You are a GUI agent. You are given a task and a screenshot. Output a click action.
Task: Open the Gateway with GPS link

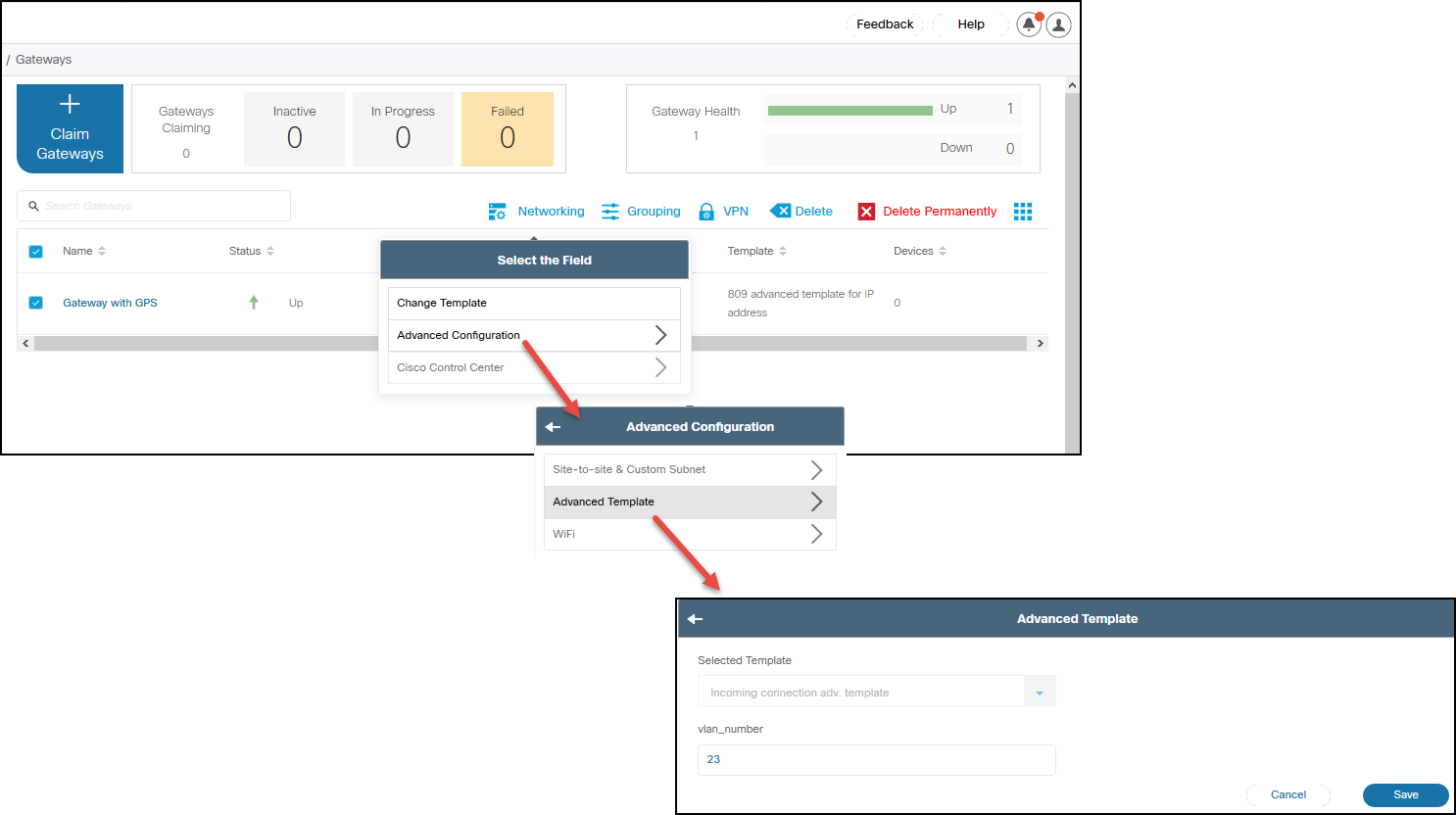pos(110,303)
